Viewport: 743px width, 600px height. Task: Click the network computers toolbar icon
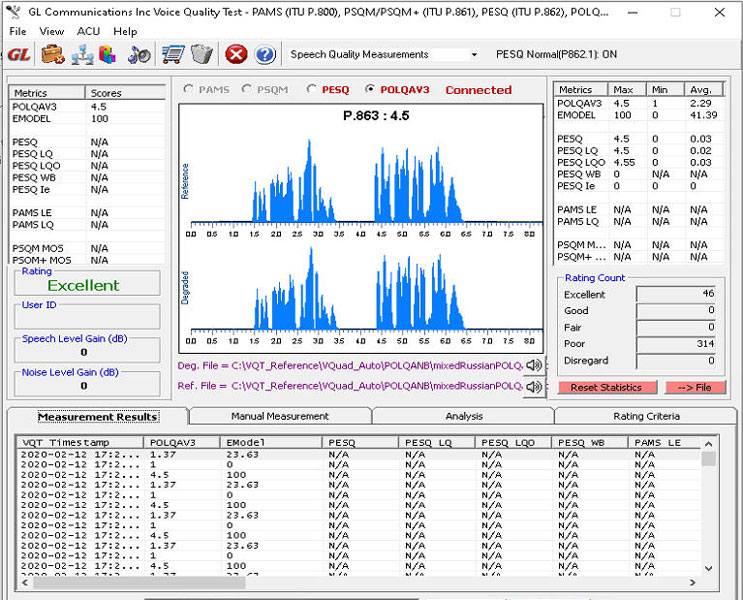[x=82, y=55]
